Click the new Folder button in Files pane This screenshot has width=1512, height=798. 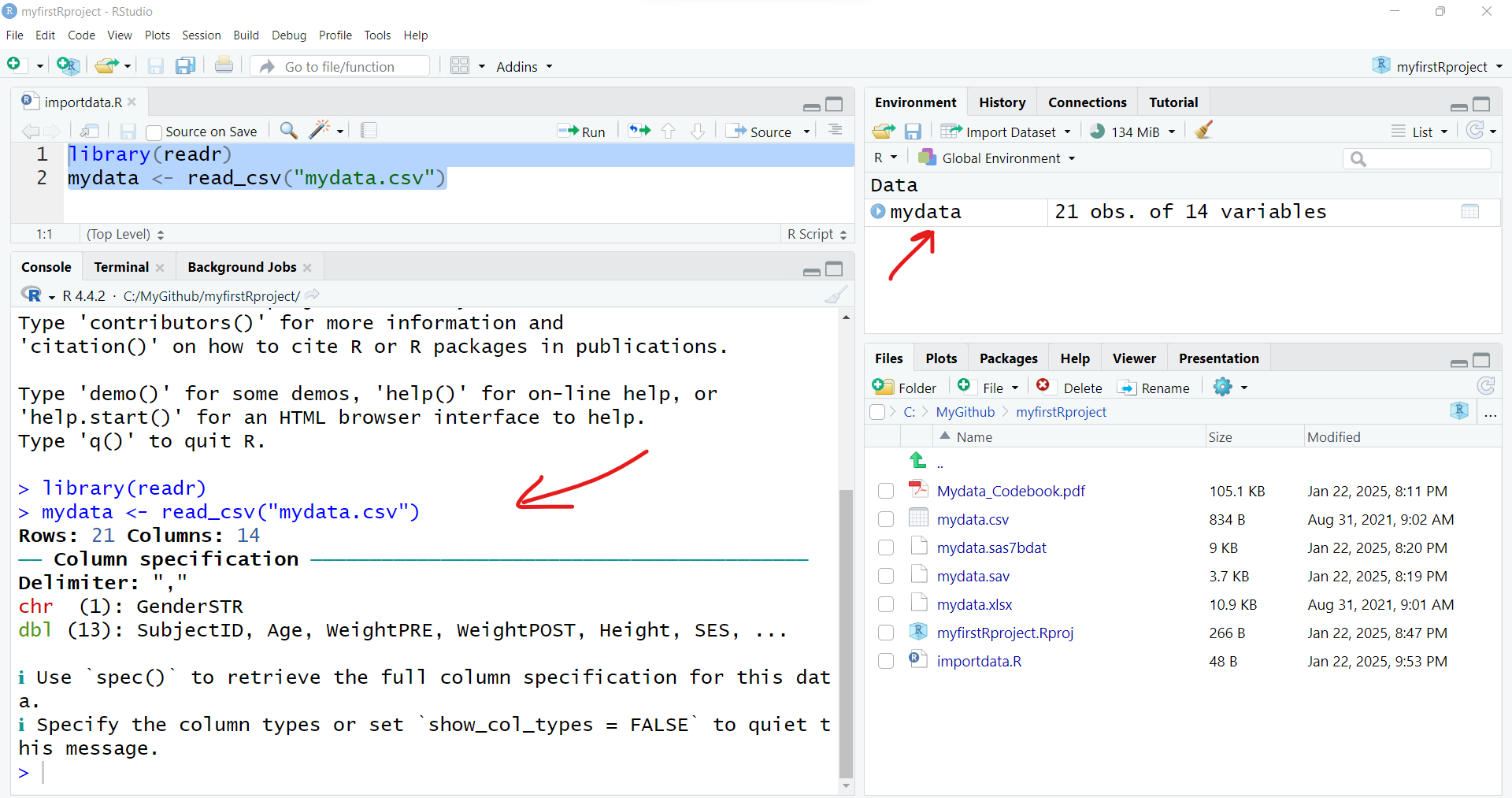[x=905, y=387]
